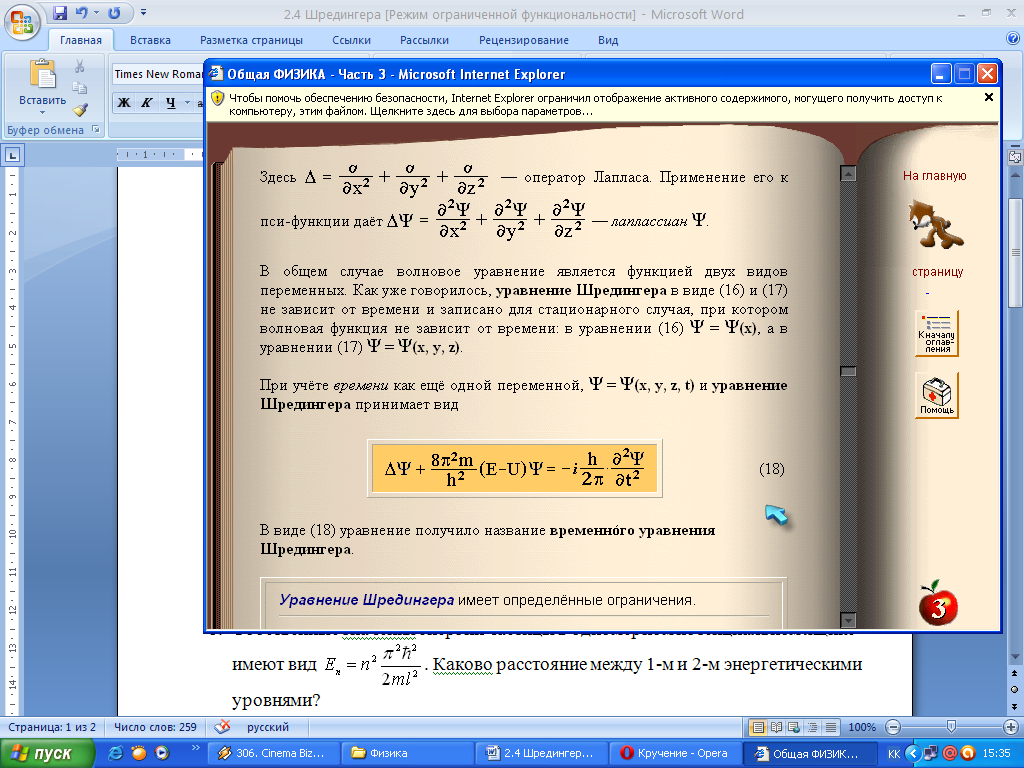This screenshot has width=1024, height=768.
Task: Switch to Outline view
Action: 812,727
